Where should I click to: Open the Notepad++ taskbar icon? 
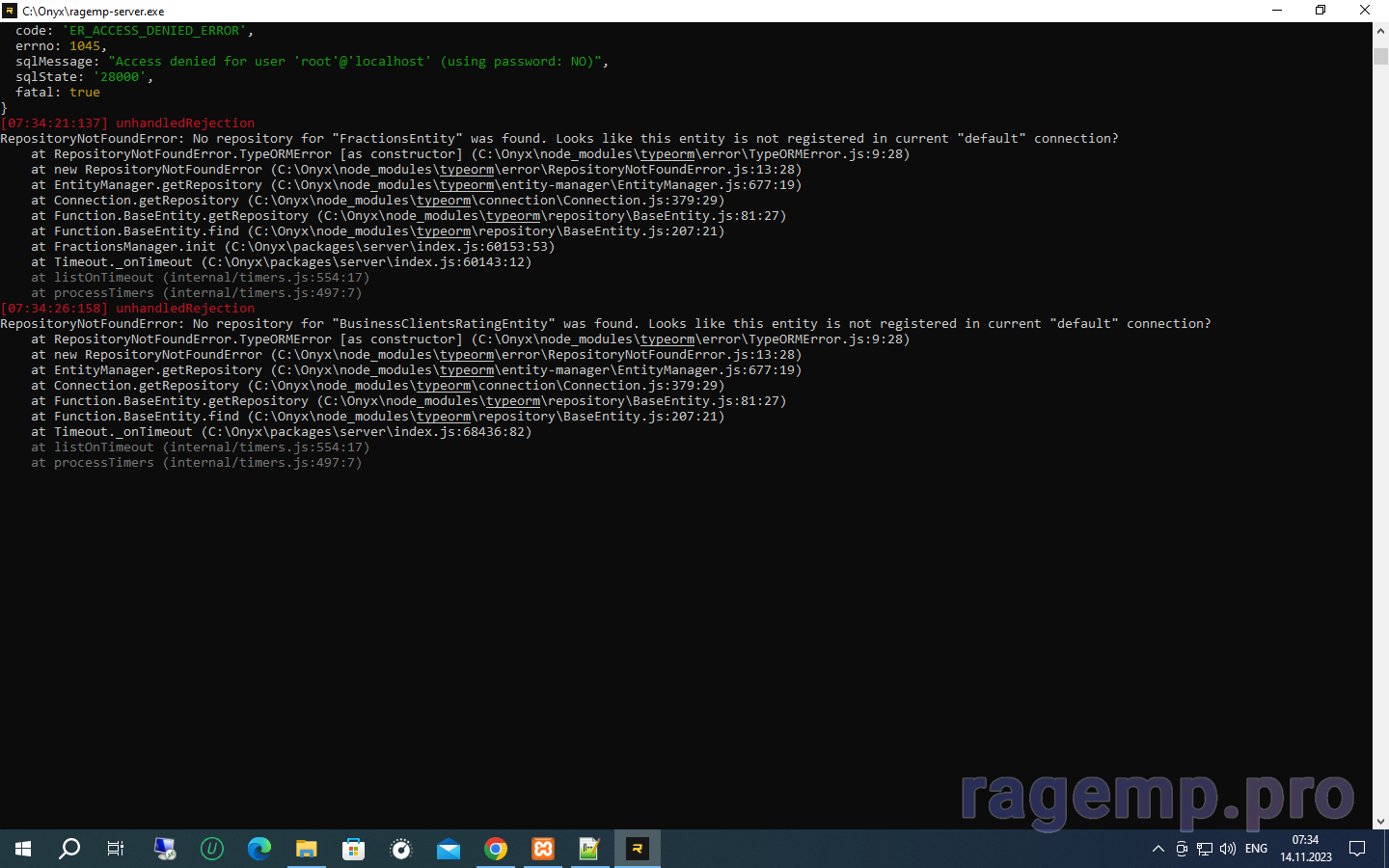[589, 849]
